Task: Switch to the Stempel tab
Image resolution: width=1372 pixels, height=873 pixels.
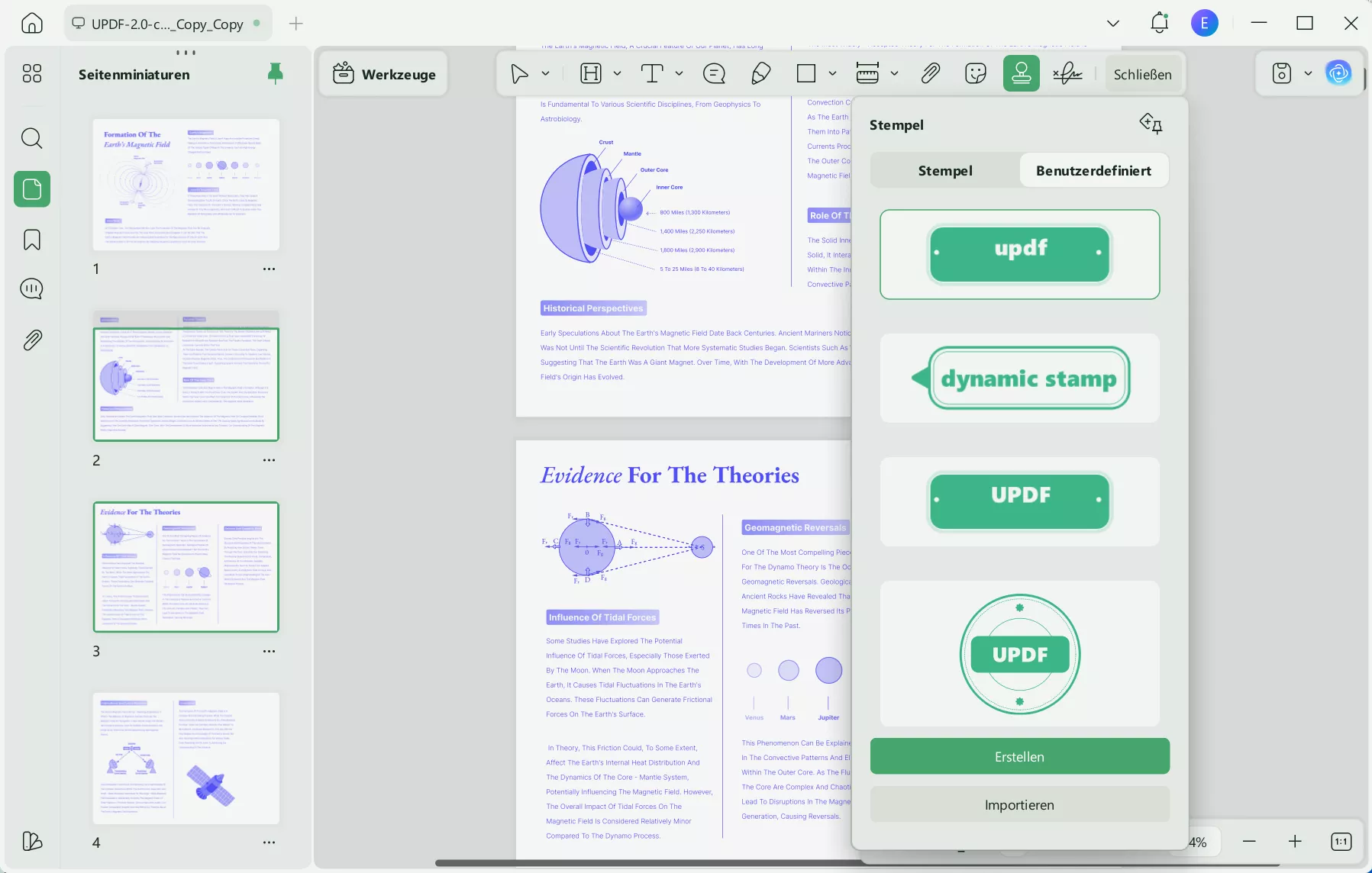Action: (x=945, y=170)
